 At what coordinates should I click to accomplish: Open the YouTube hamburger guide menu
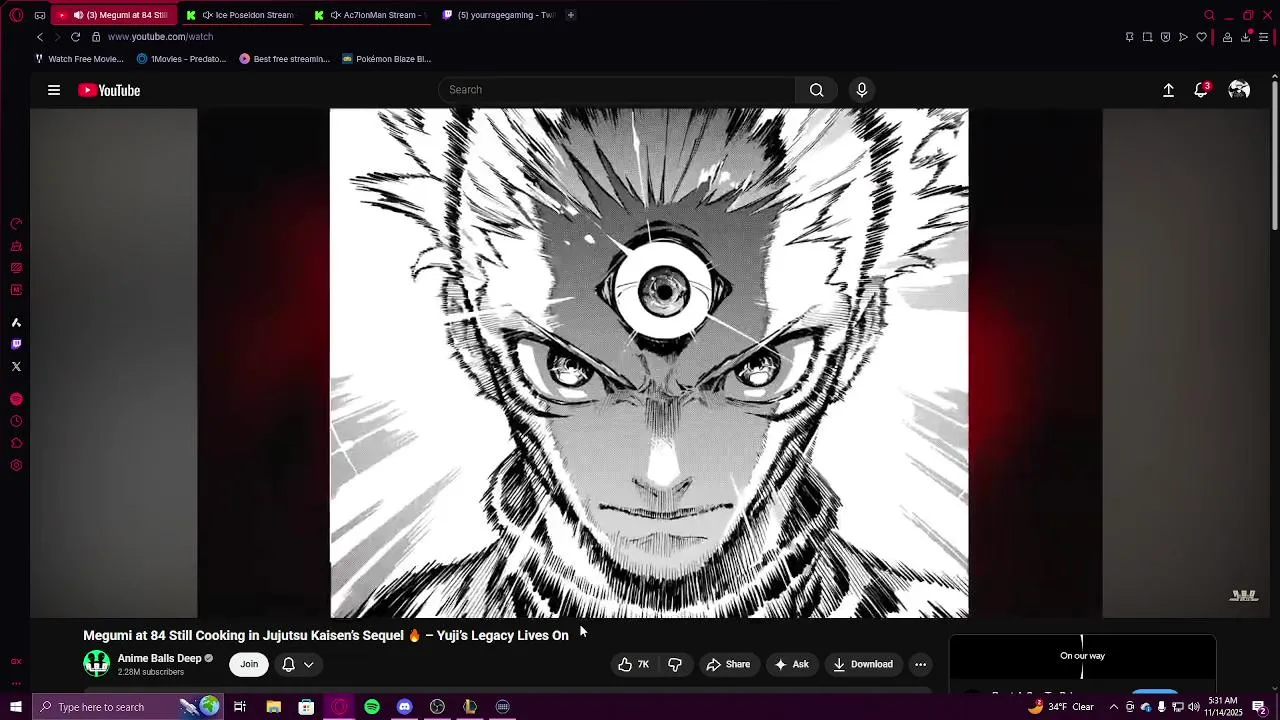coord(54,90)
